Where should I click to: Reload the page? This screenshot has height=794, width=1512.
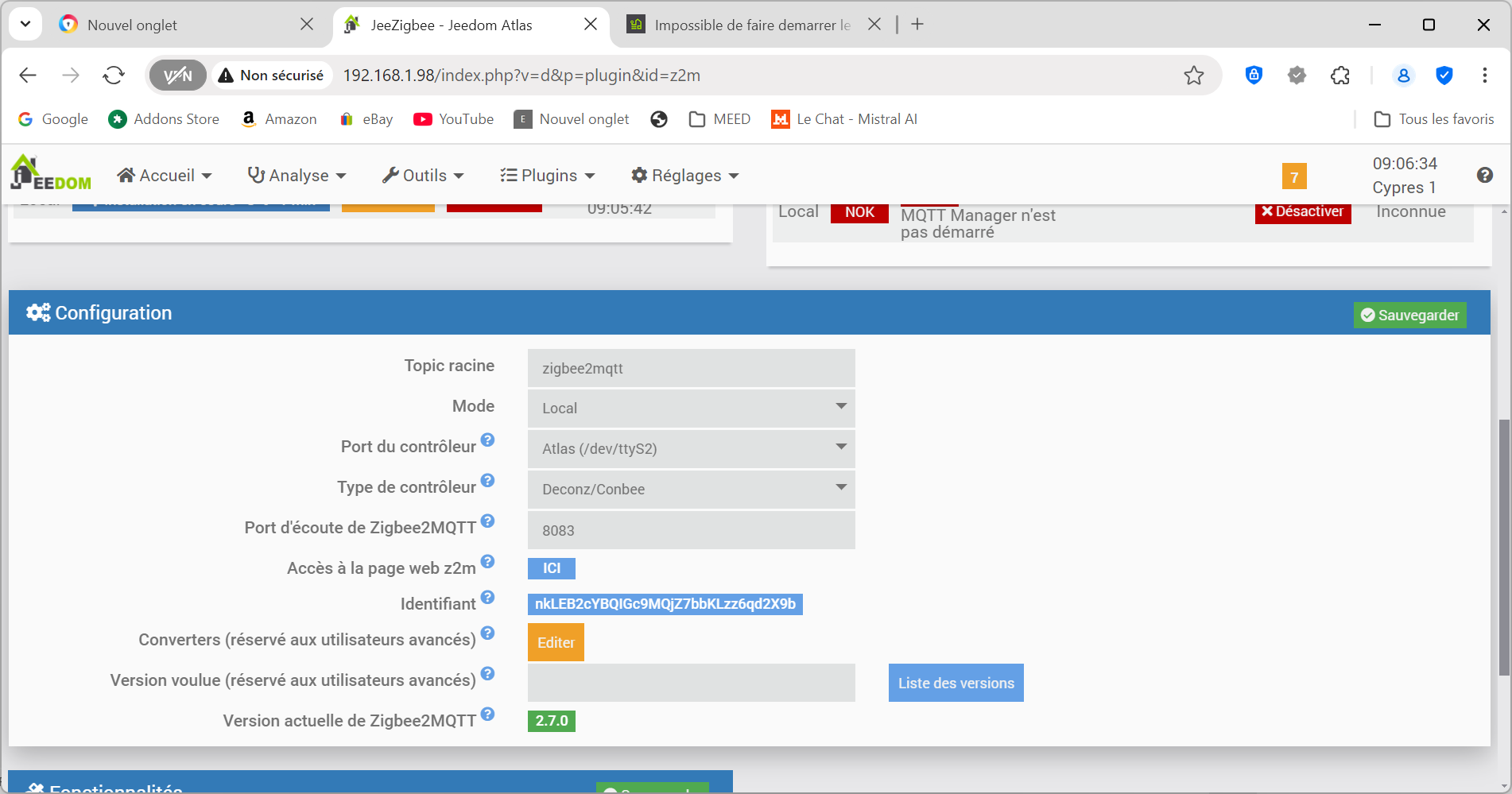(x=114, y=76)
